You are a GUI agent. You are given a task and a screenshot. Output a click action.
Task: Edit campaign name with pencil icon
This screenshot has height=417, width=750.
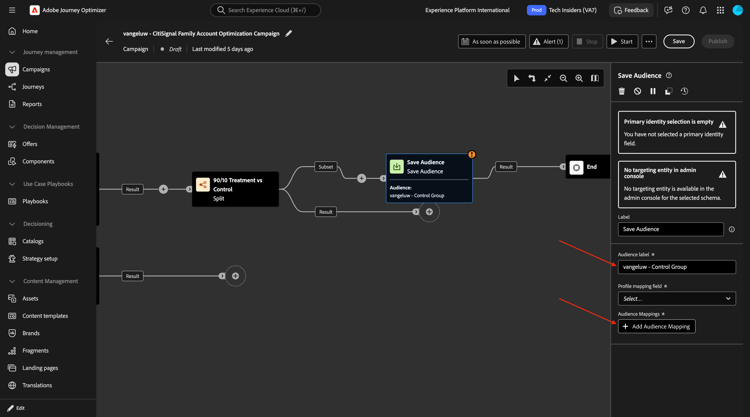coord(288,33)
